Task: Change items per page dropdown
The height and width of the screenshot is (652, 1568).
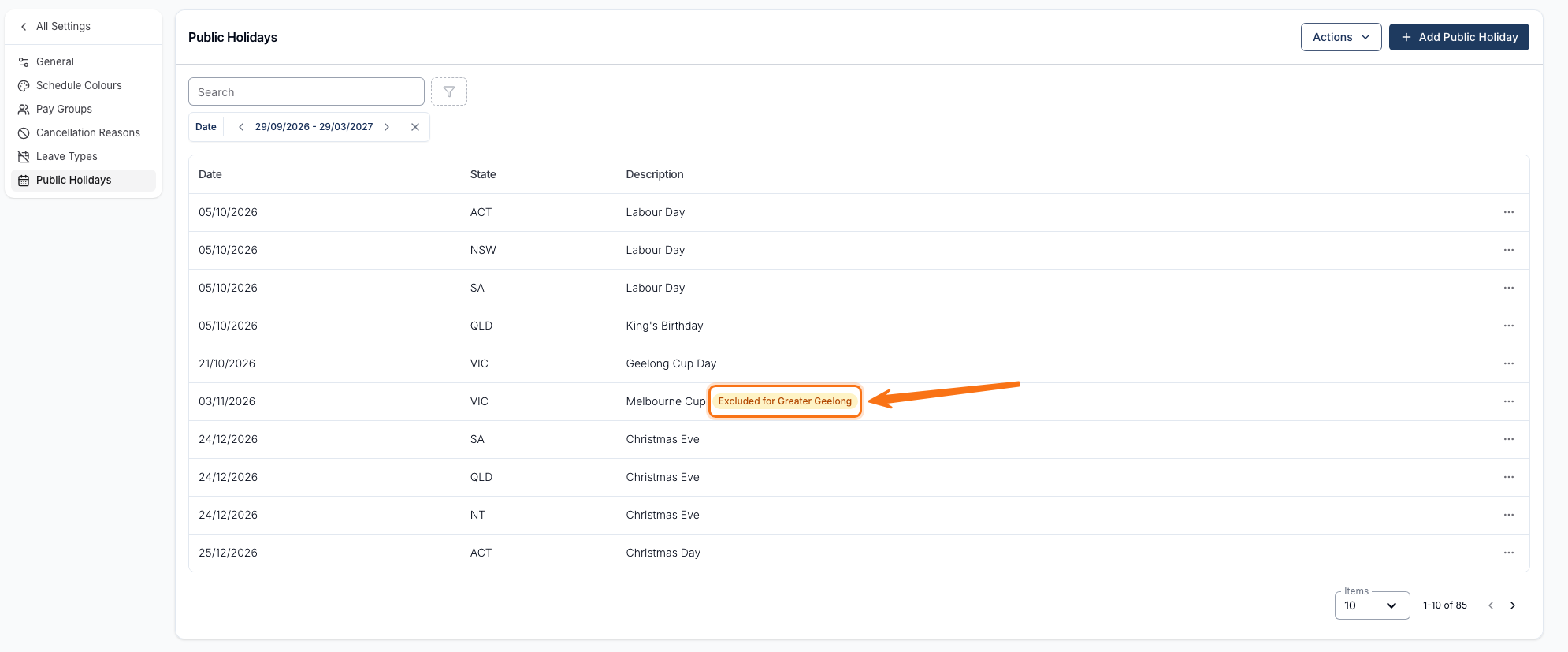Action: 1372,605
